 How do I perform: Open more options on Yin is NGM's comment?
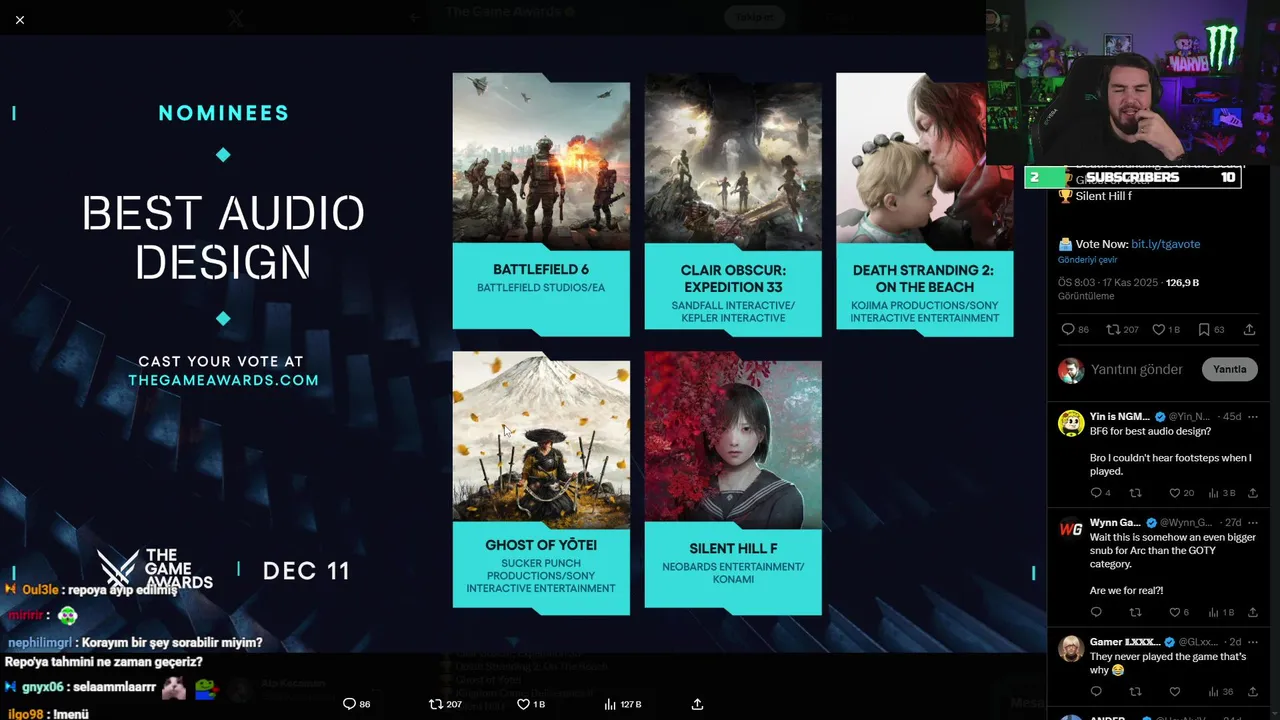point(1253,416)
